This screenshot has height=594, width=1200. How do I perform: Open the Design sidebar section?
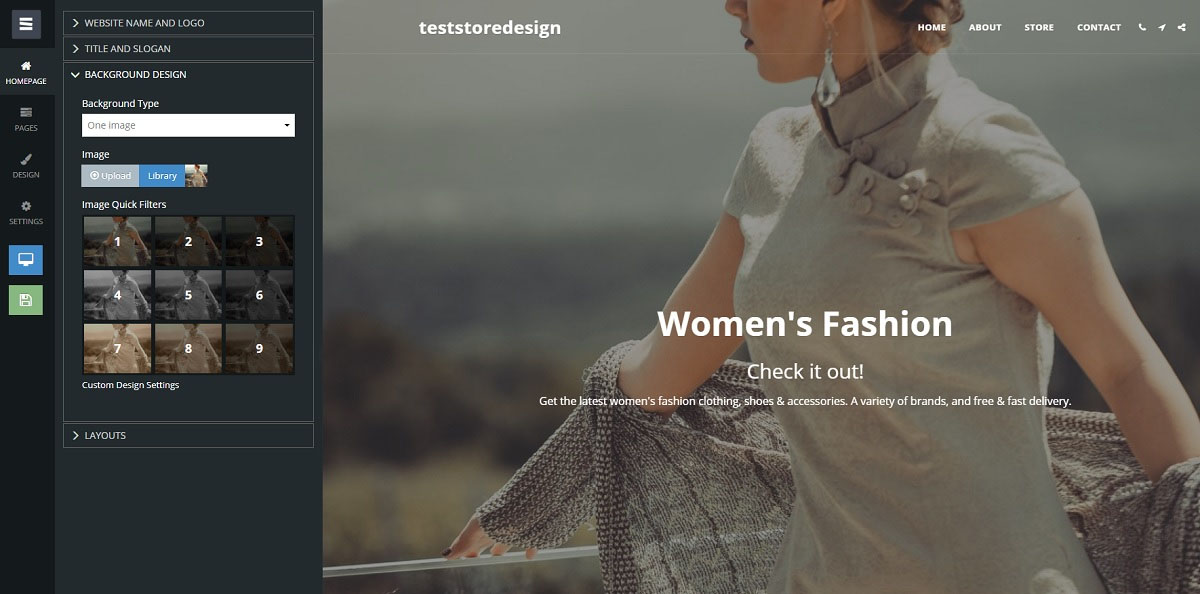point(26,166)
